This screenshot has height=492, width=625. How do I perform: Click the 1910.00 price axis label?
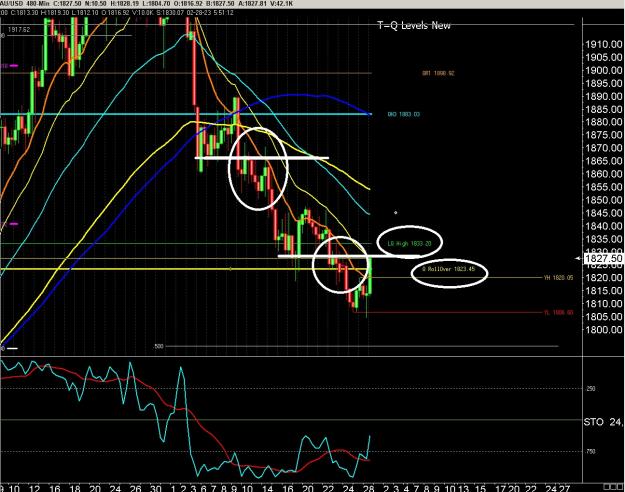(603, 44)
